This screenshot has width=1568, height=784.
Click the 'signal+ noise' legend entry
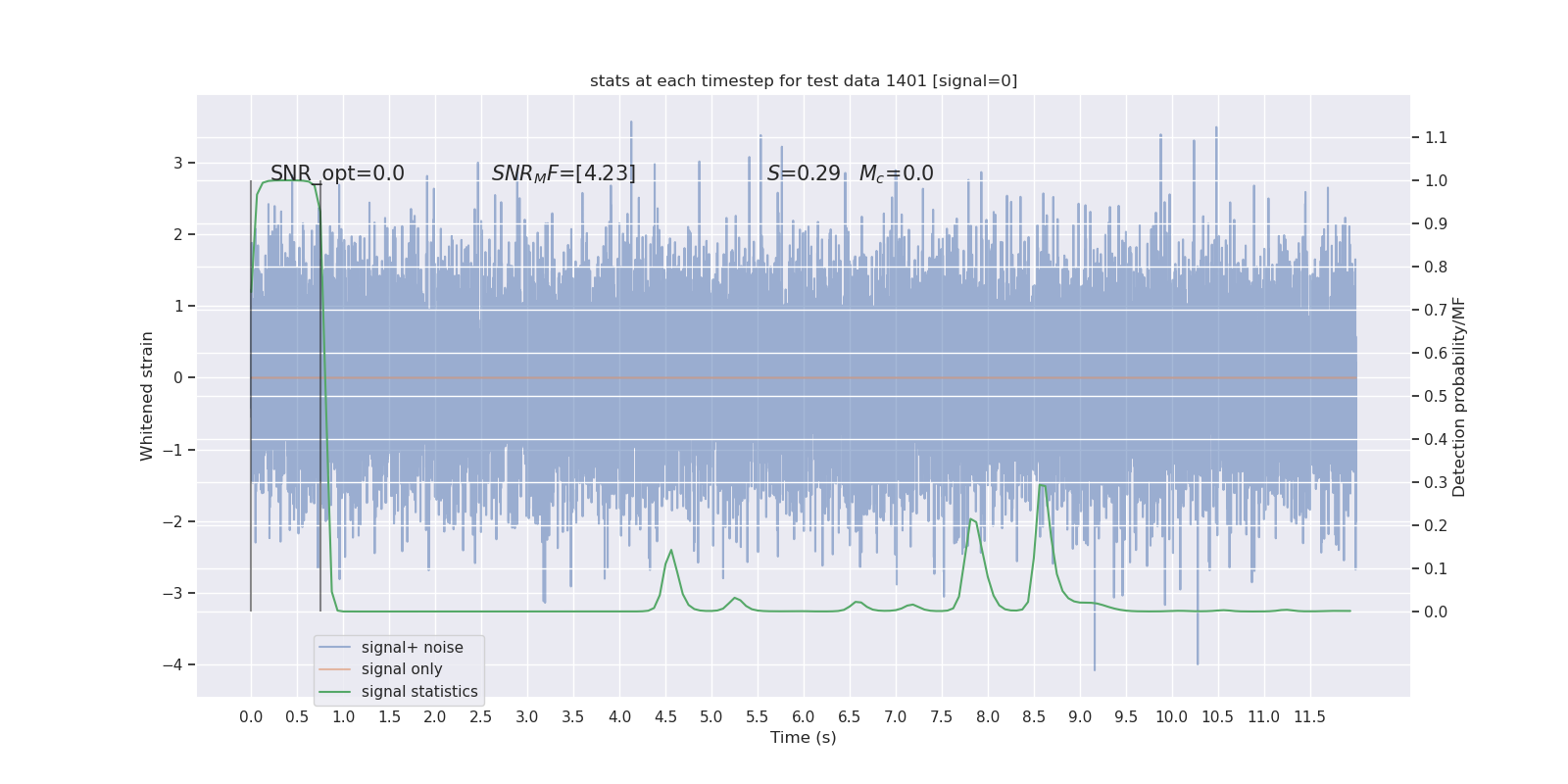click(412, 647)
